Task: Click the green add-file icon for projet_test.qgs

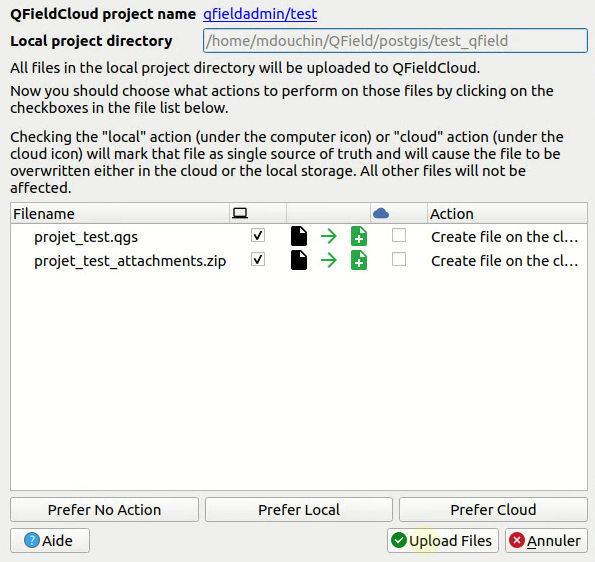Action: point(359,236)
